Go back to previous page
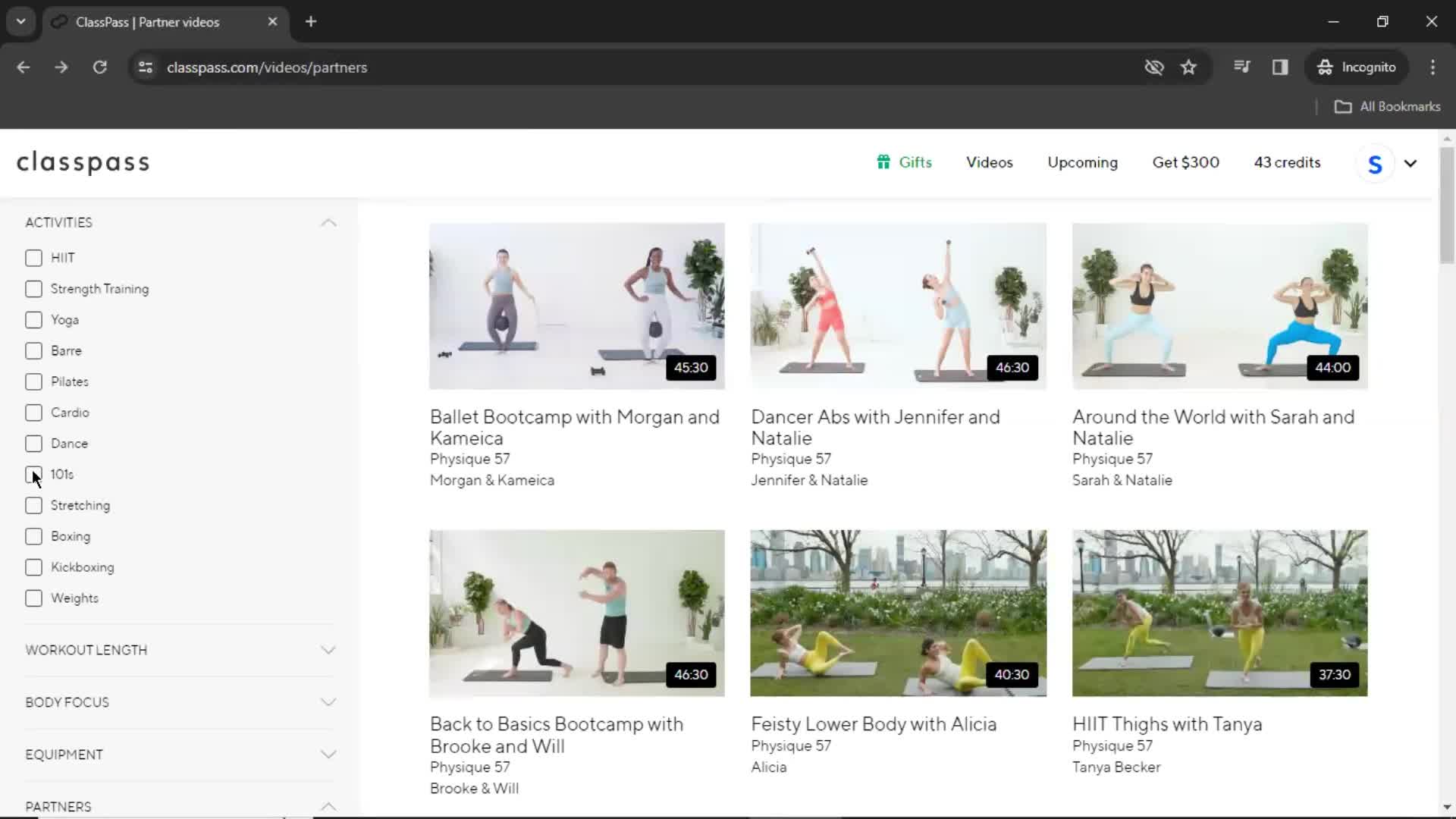Viewport: 1456px width, 819px height. [24, 67]
